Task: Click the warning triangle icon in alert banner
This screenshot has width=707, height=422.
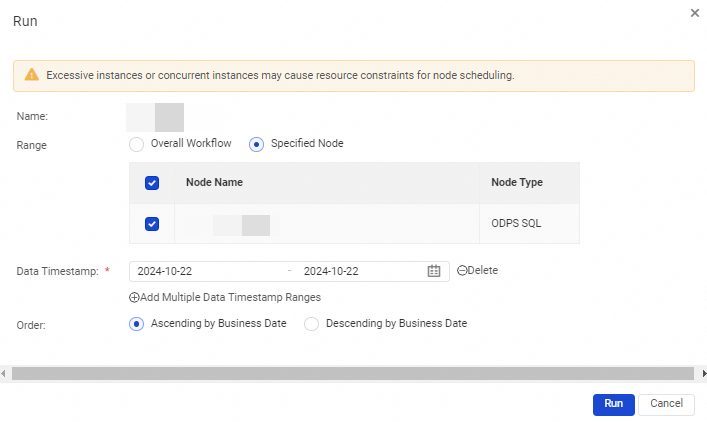Action: (x=32, y=75)
